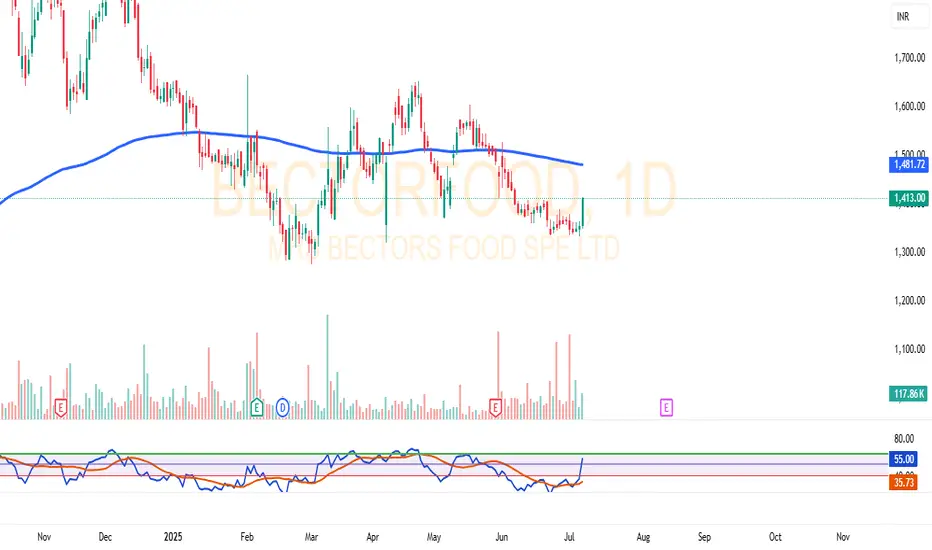Screen dimensions: 932x550
Task: Click the Jun time axis label
Action: tap(502, 537)
